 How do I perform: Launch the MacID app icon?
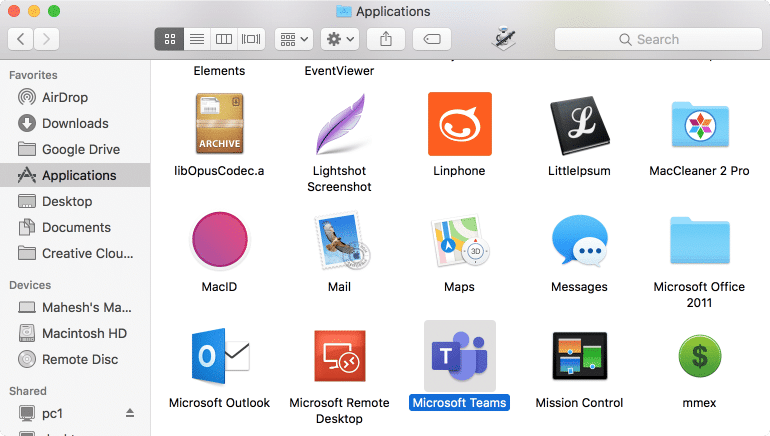click(220, 240)
